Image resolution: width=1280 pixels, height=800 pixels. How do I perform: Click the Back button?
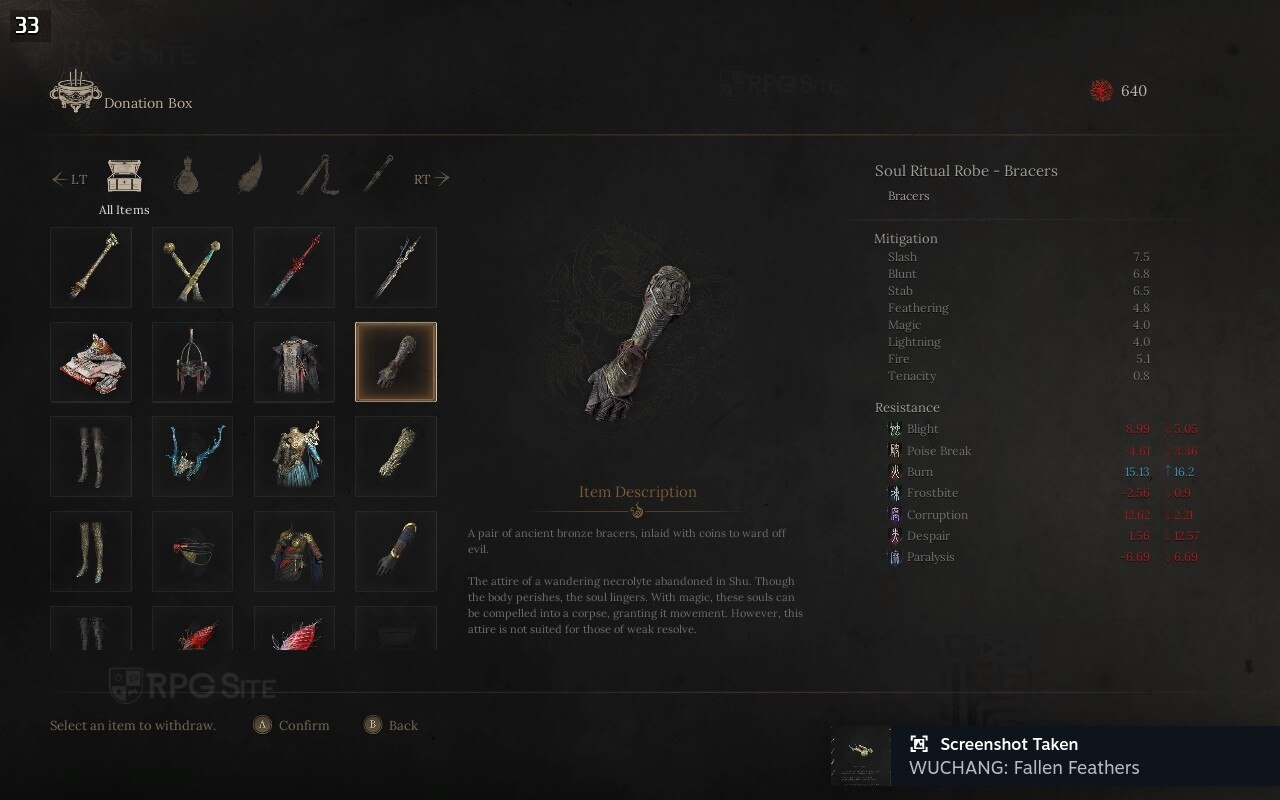[390, 725]
